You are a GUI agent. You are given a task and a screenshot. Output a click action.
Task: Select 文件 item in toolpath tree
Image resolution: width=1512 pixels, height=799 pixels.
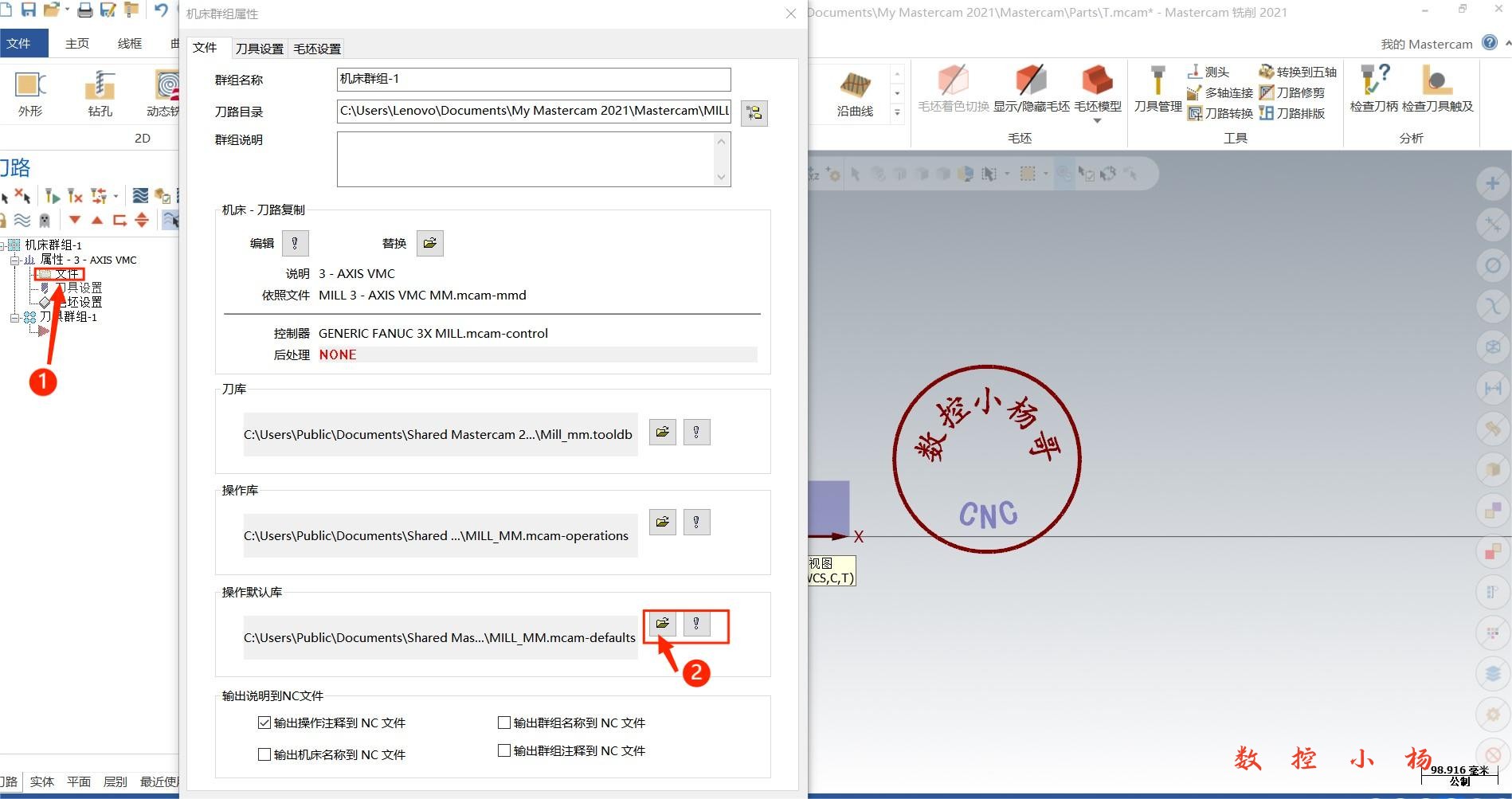coord(67,274)
